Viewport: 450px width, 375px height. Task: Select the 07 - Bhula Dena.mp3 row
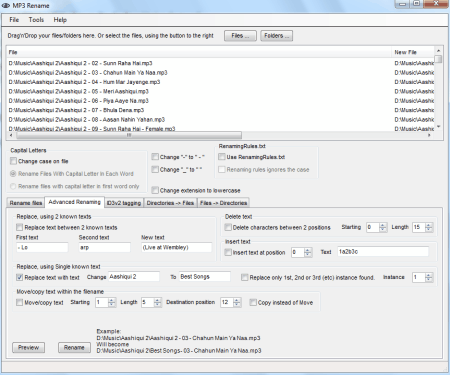(221, 110)
